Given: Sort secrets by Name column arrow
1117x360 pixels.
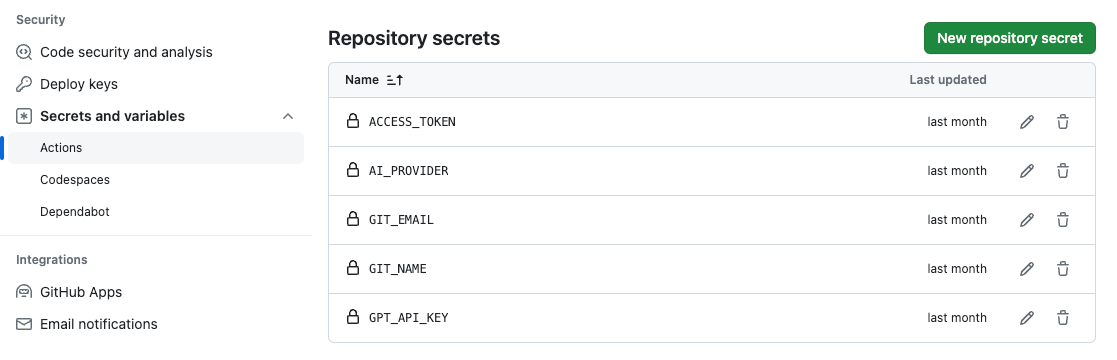Looking at the screenshot, I should [395, 80].
